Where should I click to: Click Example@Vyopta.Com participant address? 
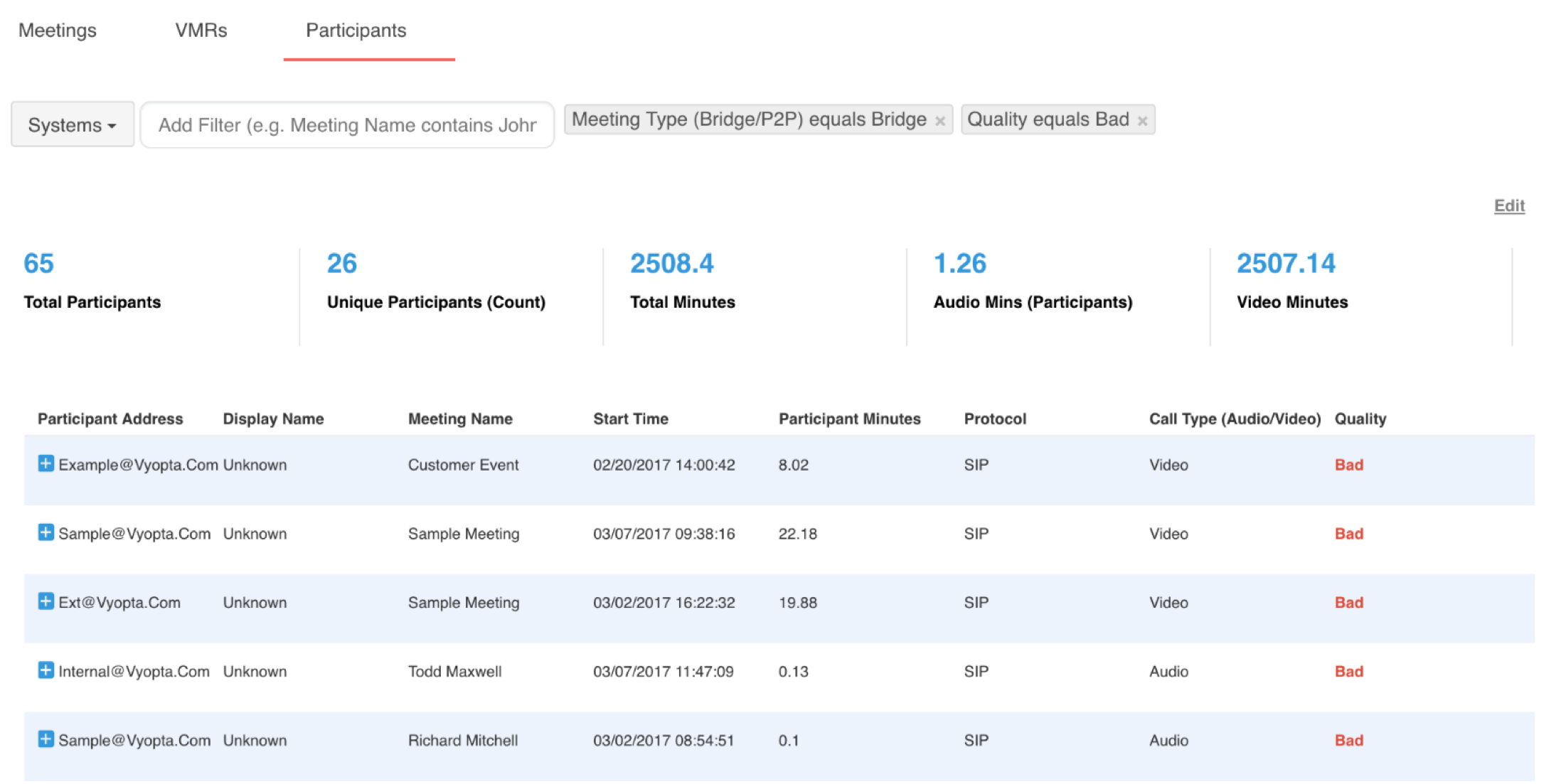(138, 465)
